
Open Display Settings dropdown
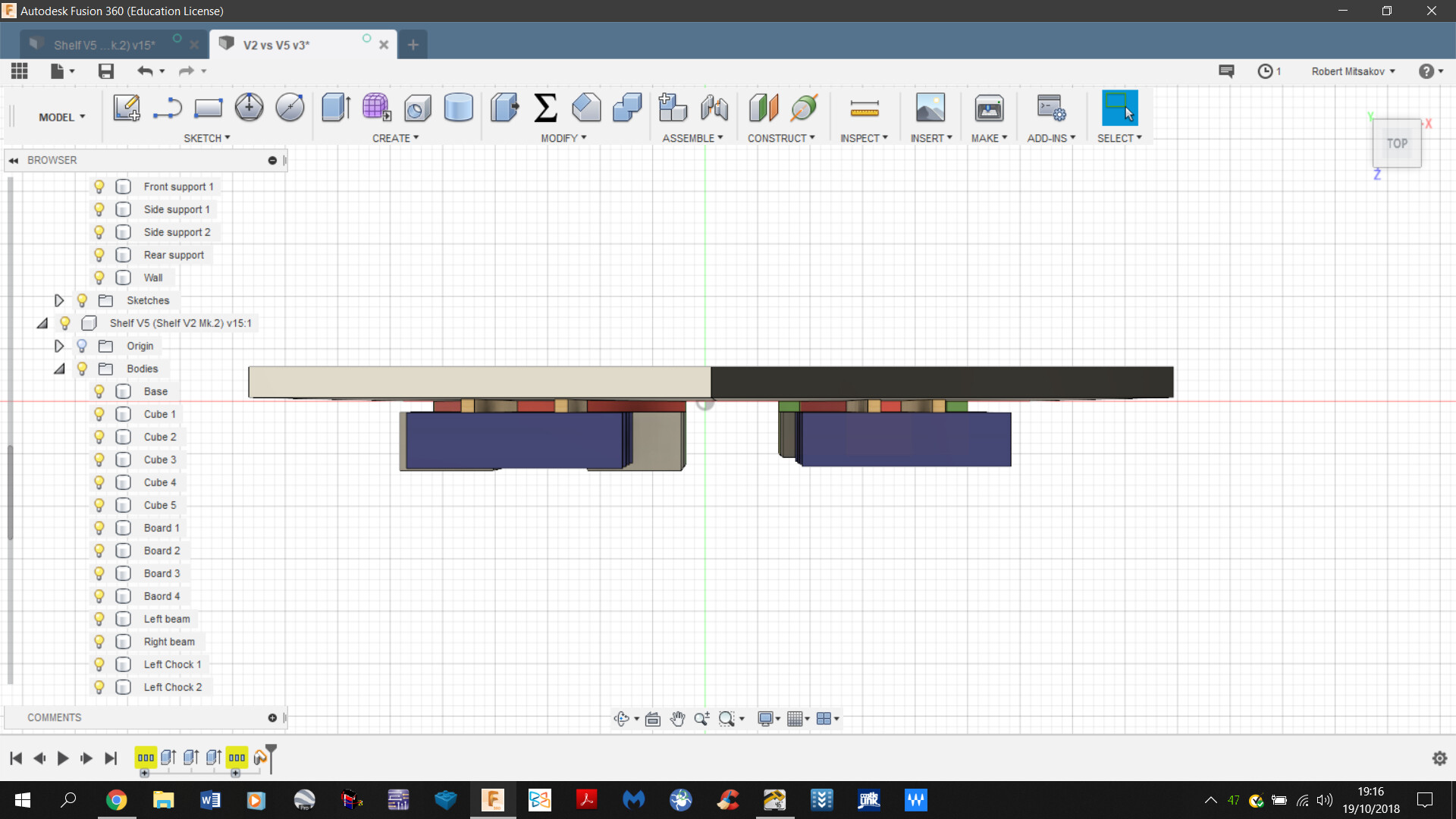[769, 718]
